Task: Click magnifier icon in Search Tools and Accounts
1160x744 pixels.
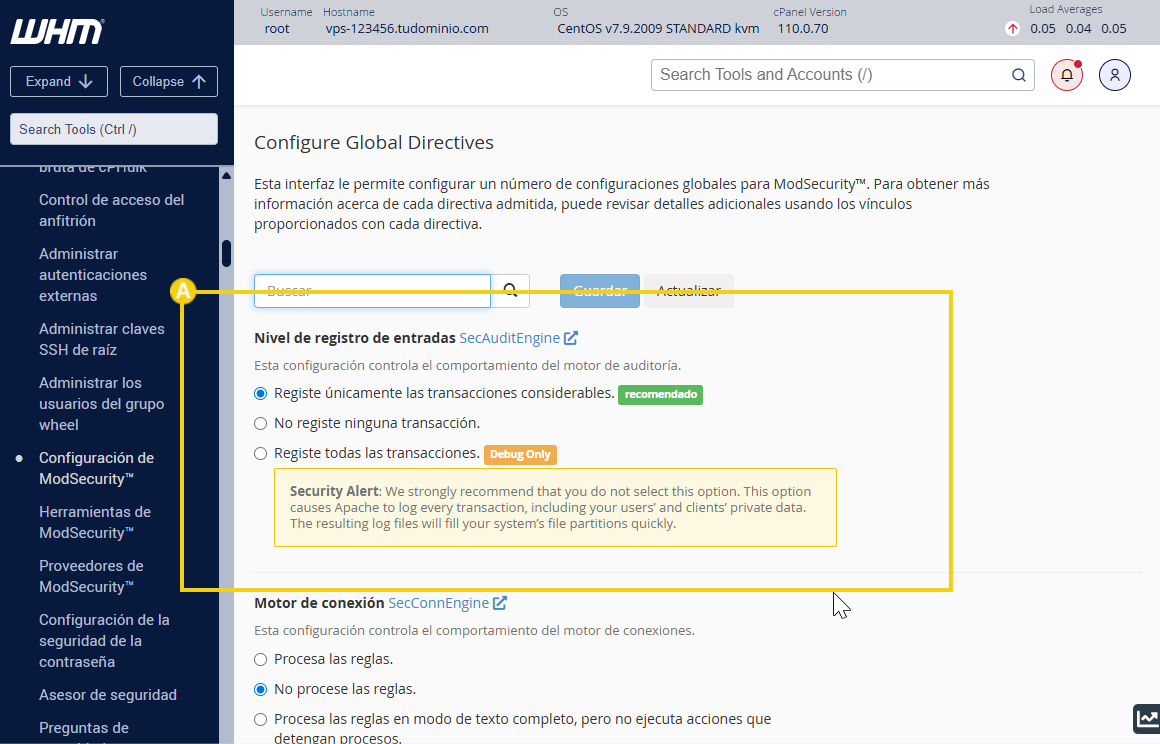Action: [x=1019, y=75]
